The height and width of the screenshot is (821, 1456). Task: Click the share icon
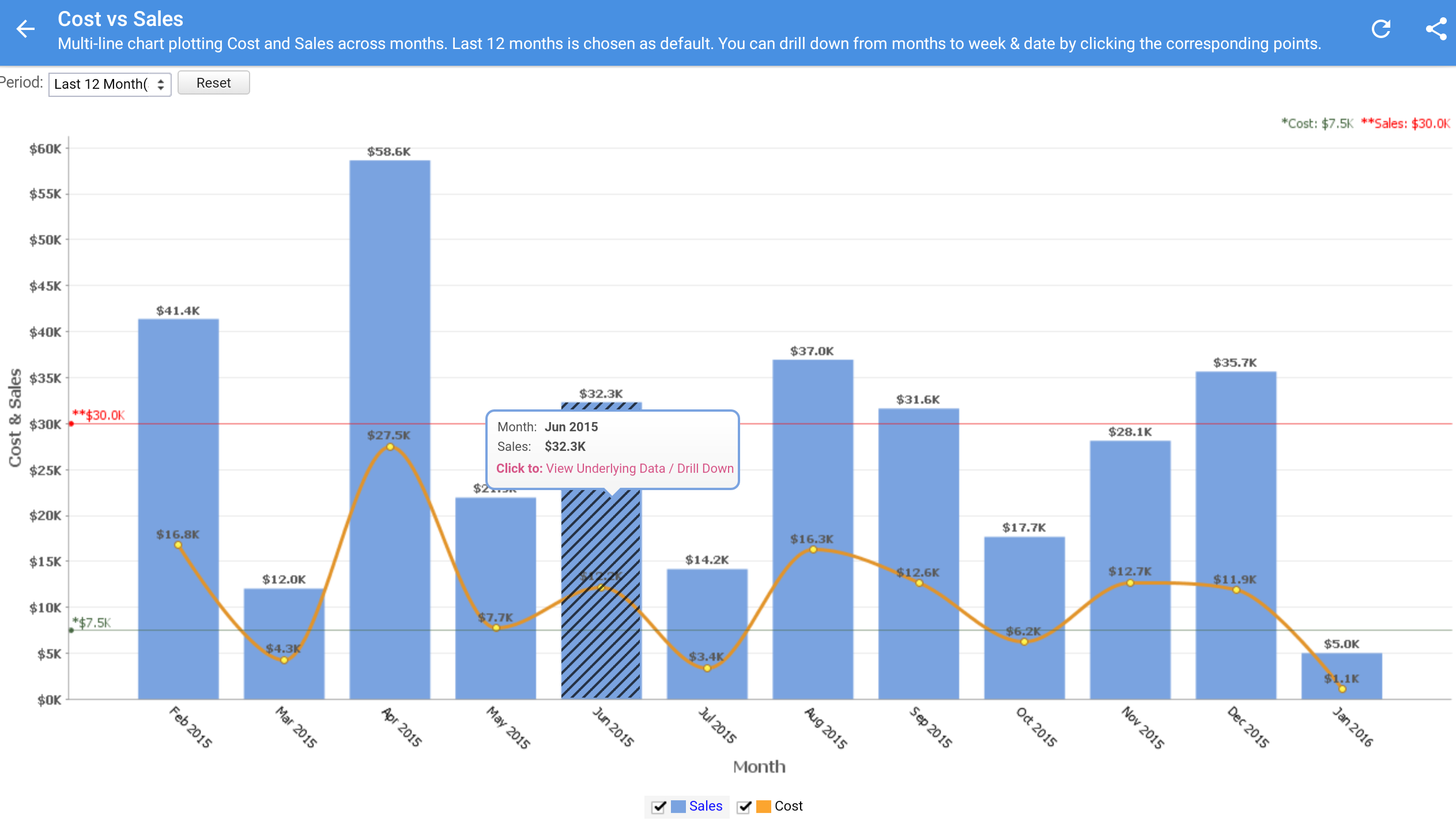click(1436, 29)
